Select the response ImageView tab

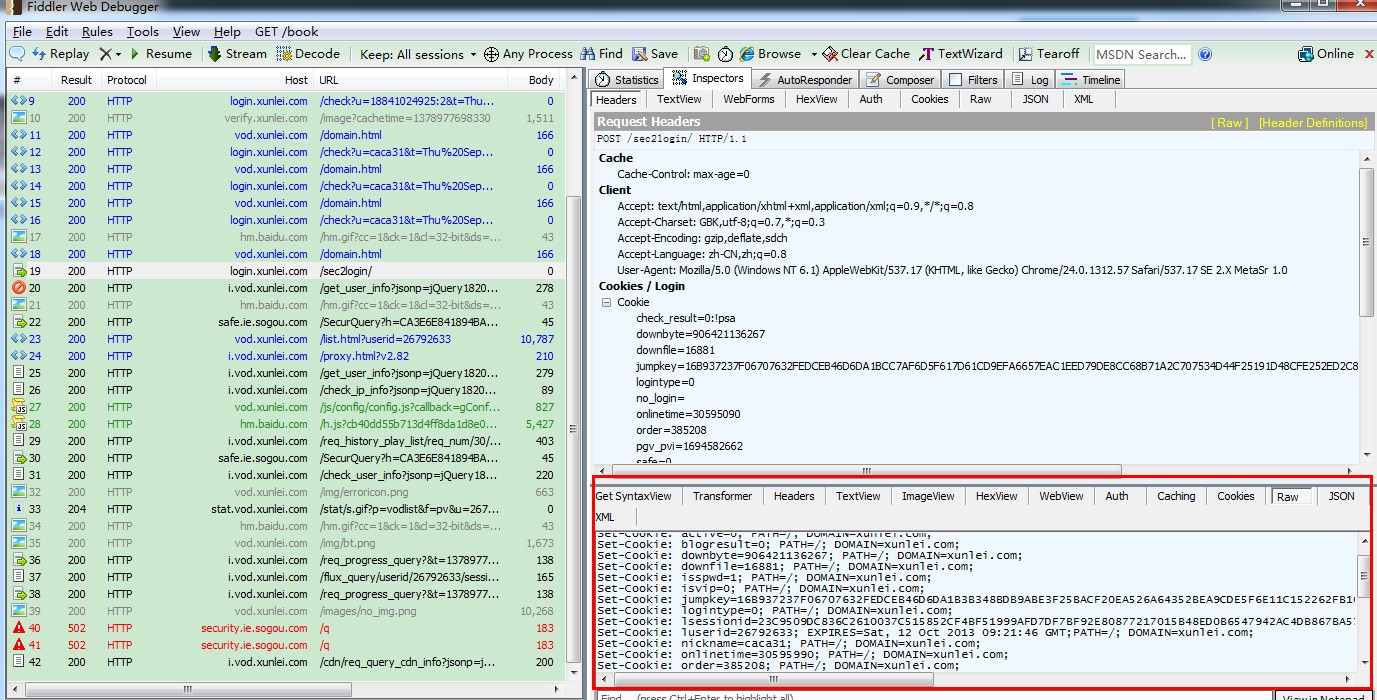tap(928, 496)
